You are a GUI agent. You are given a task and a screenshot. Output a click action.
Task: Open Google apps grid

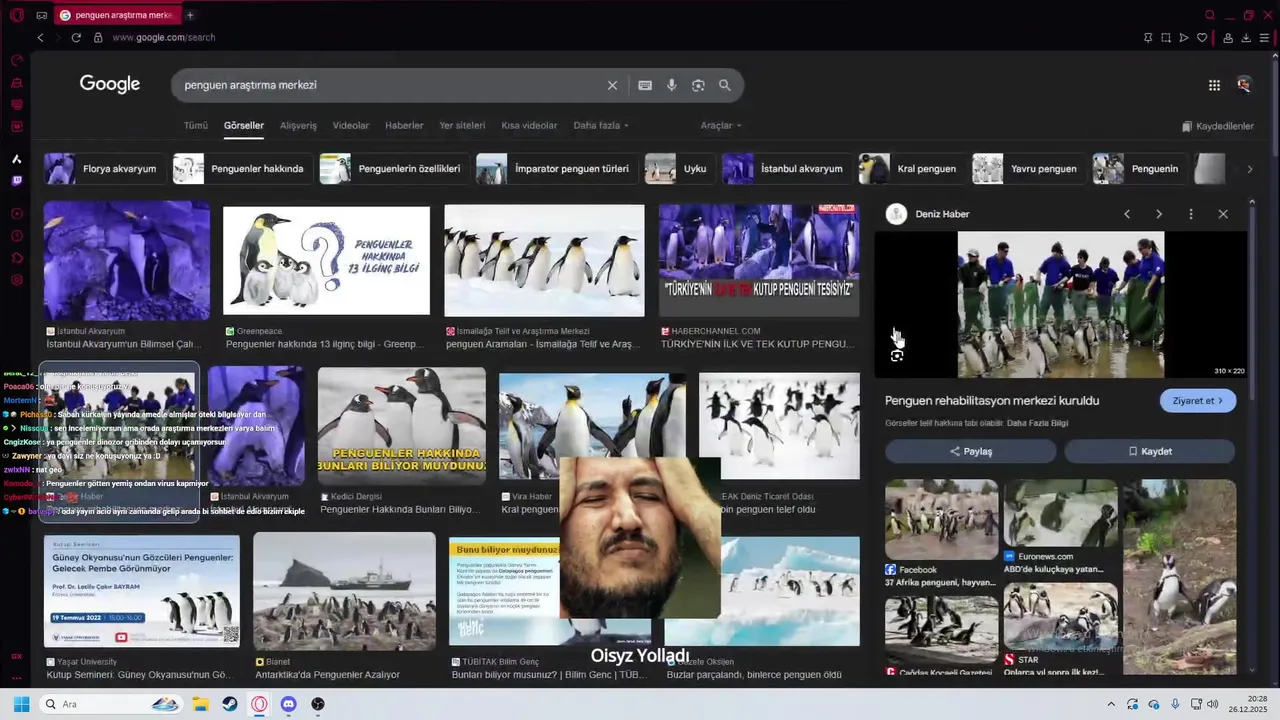[1214, 85]
